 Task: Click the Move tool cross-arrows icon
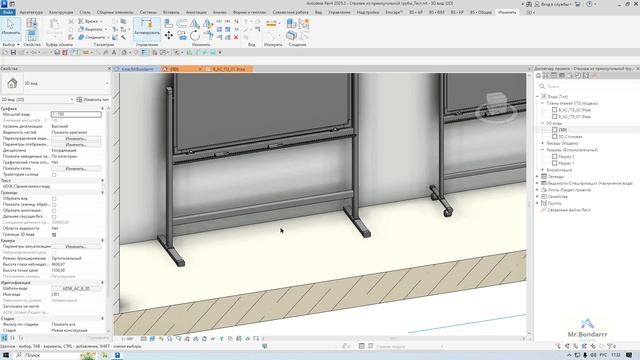click(x=169, y=36)
